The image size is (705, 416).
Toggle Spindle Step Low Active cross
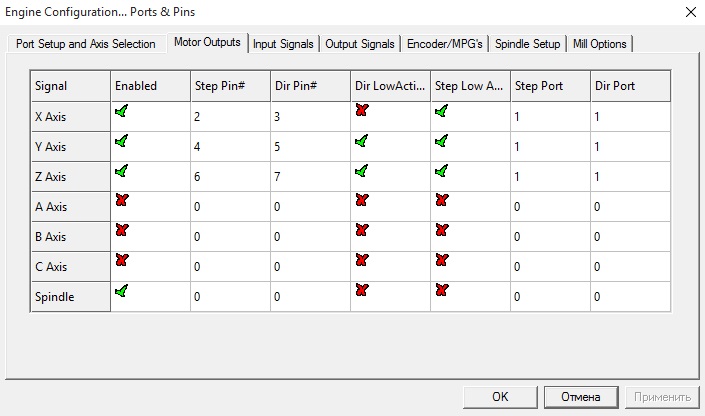pos(442,291)
